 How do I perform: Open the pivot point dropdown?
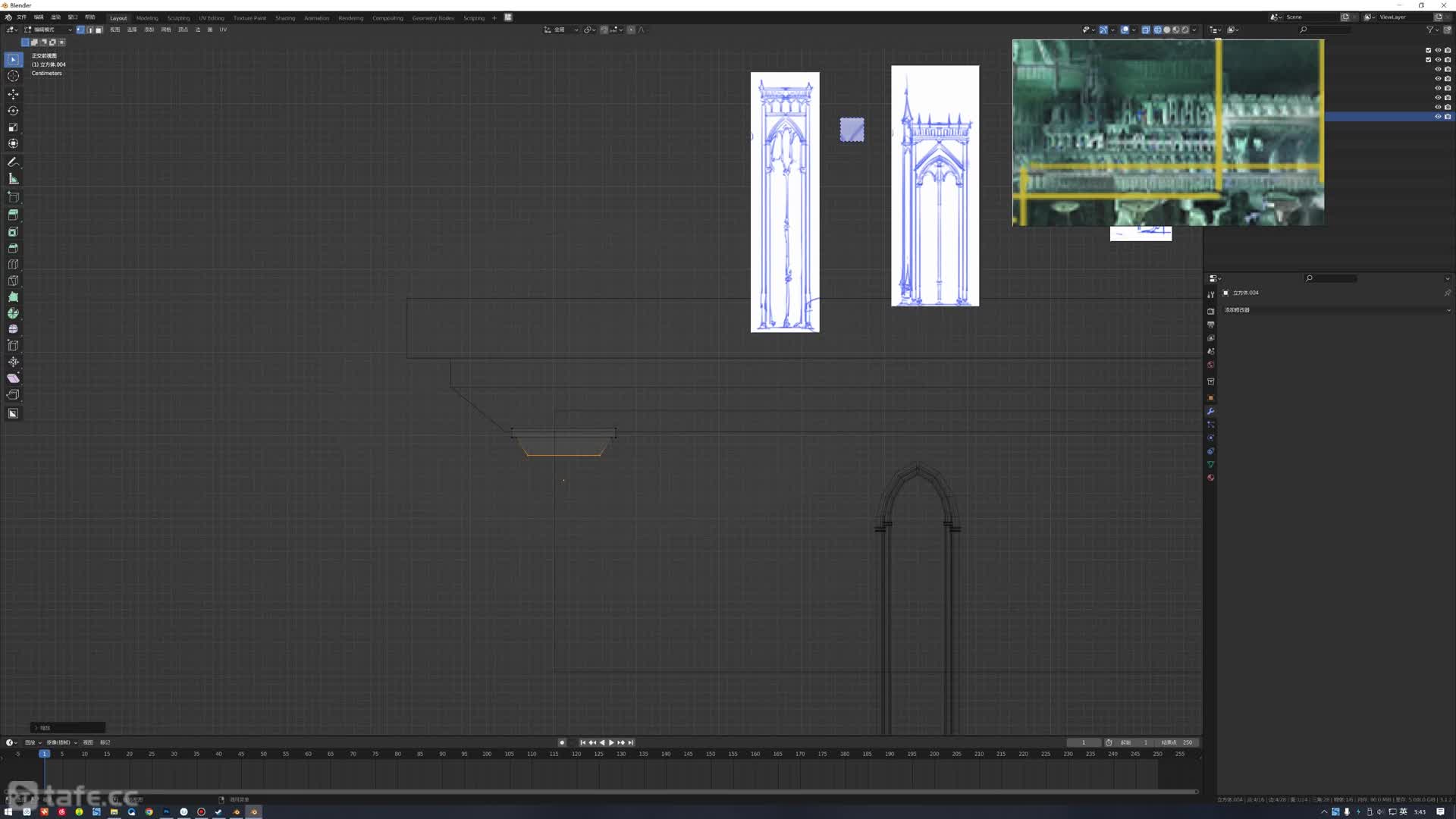click(x=590, y=30)
